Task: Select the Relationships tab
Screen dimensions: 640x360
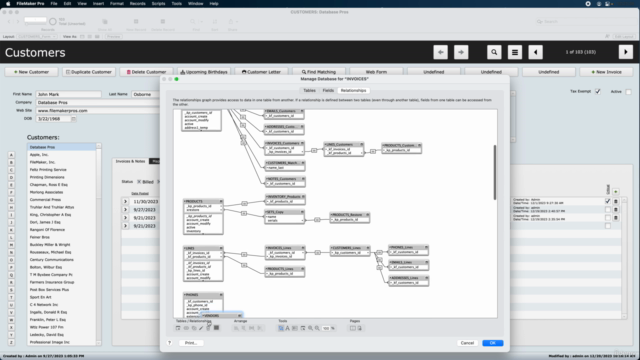Action: pos(353,91)
